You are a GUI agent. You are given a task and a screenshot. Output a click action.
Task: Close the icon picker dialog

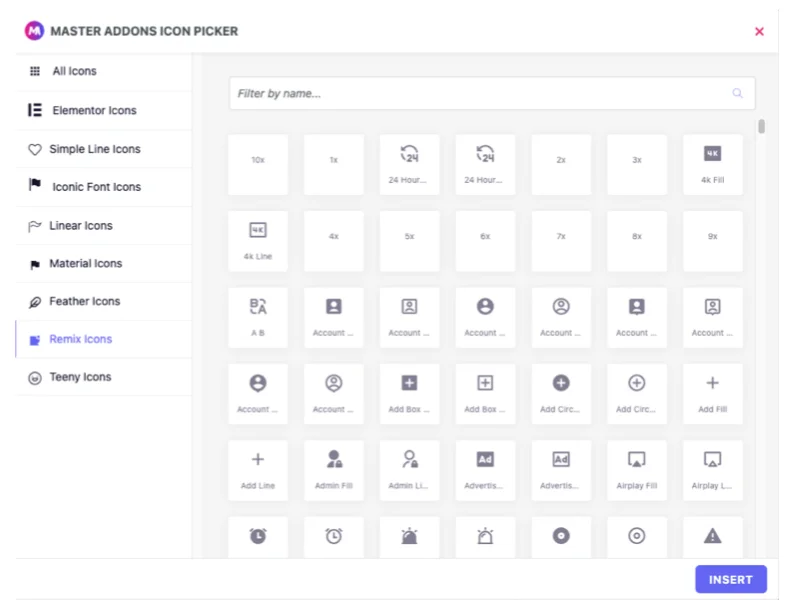[x=759, y=32]
